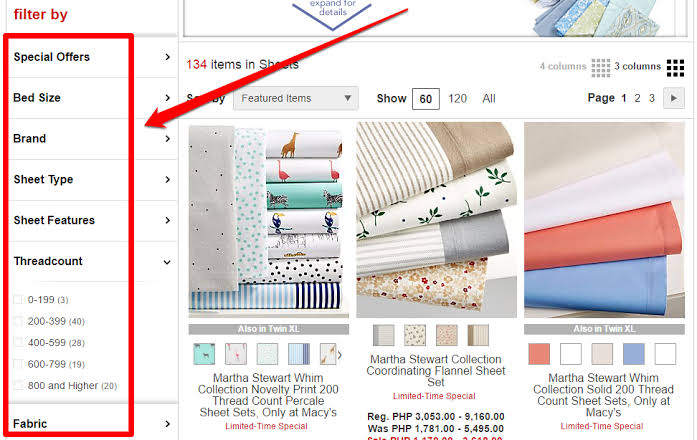
Task: Go to page 3
Action: (652, 98)
